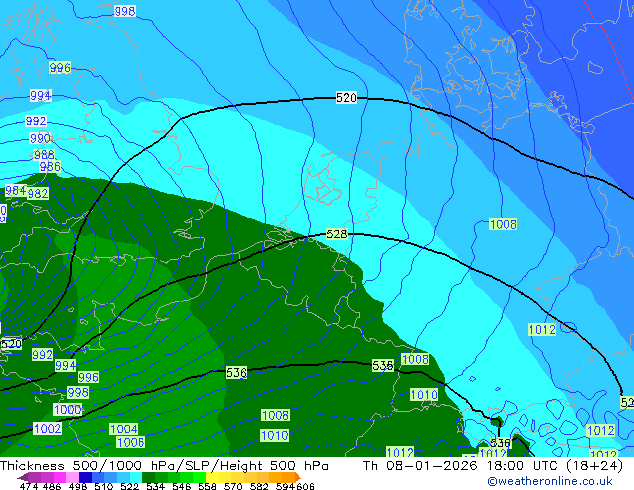Screen dimensions: 634x490
Task: Click the 982 isobar label
Action: (38, 193)
